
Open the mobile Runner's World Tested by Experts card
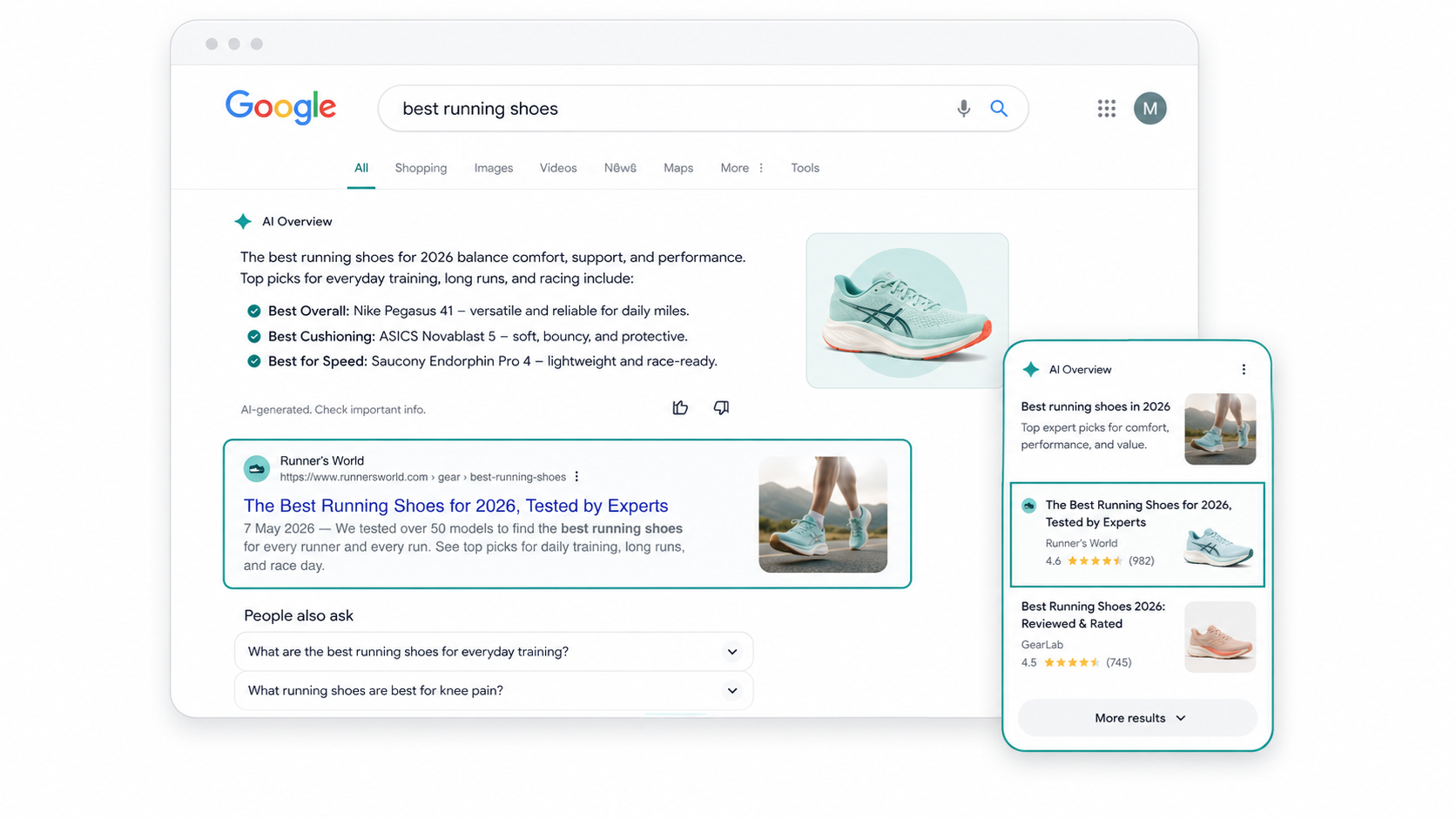tap(1137, 534)
